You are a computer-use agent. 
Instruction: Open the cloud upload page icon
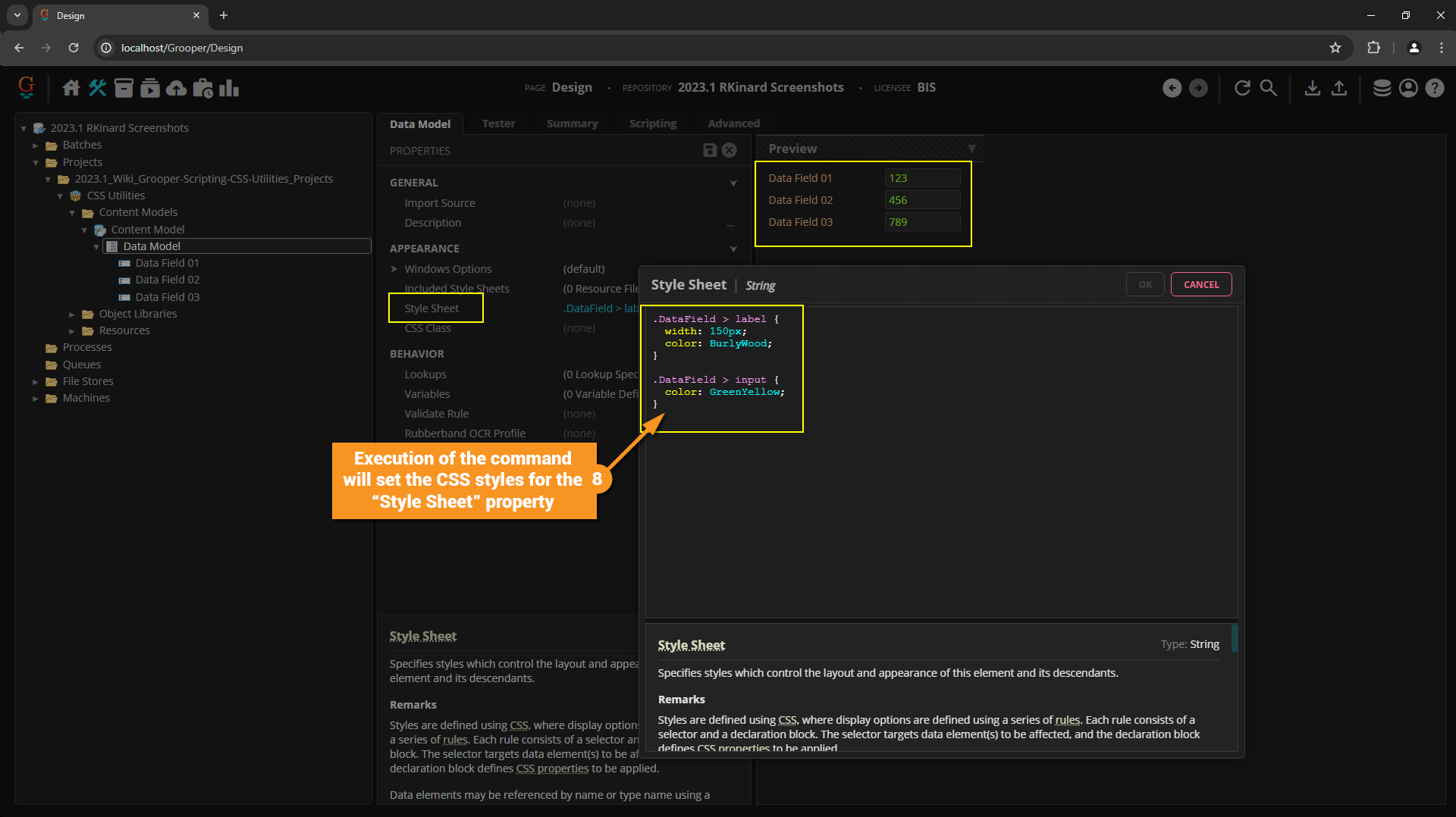pyautogui.click(x=176, y=88)
